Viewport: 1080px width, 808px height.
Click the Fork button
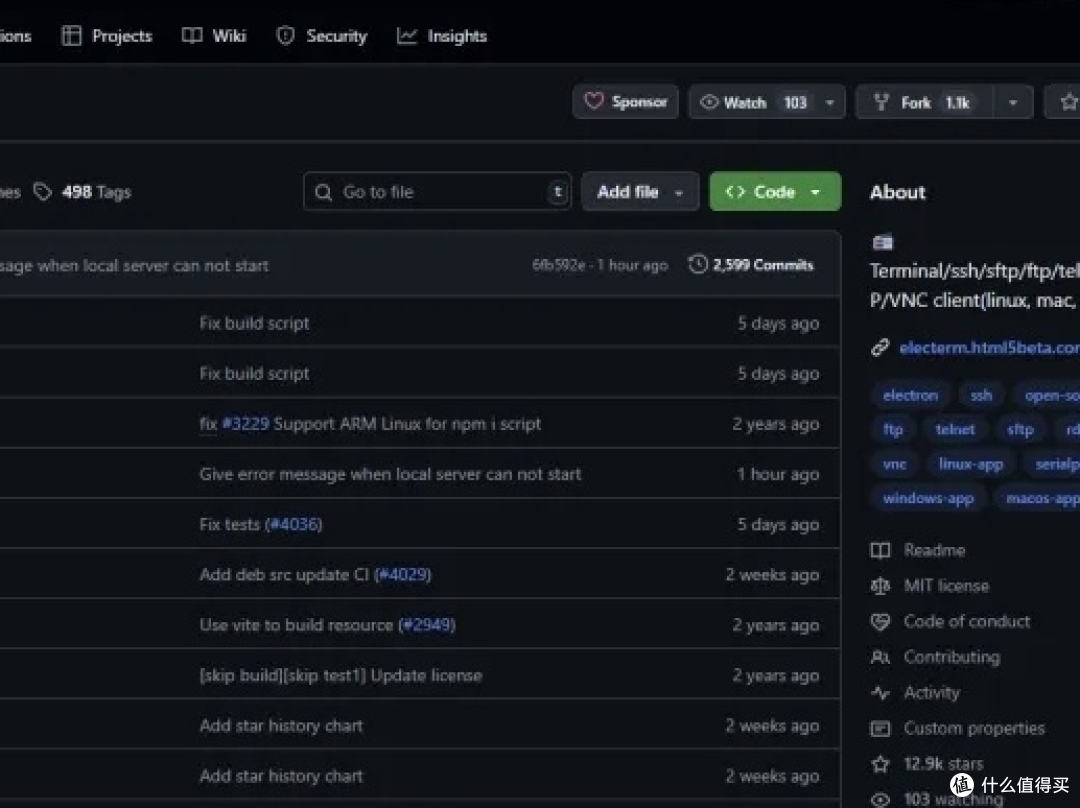924,103
